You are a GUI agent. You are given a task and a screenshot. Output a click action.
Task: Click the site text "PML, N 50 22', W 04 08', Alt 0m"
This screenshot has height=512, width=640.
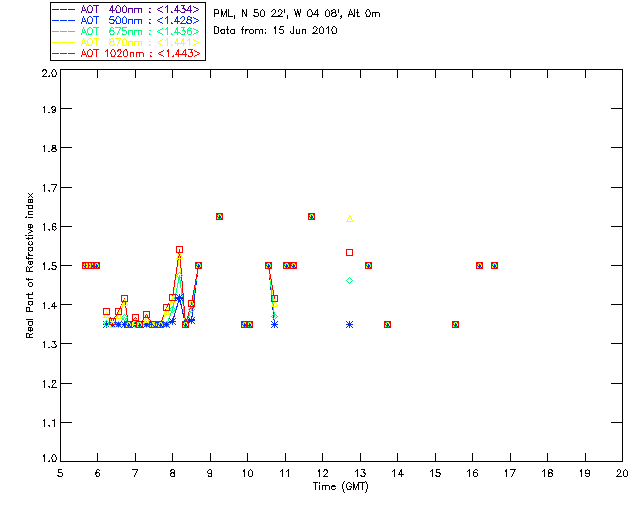pos(297,14)
